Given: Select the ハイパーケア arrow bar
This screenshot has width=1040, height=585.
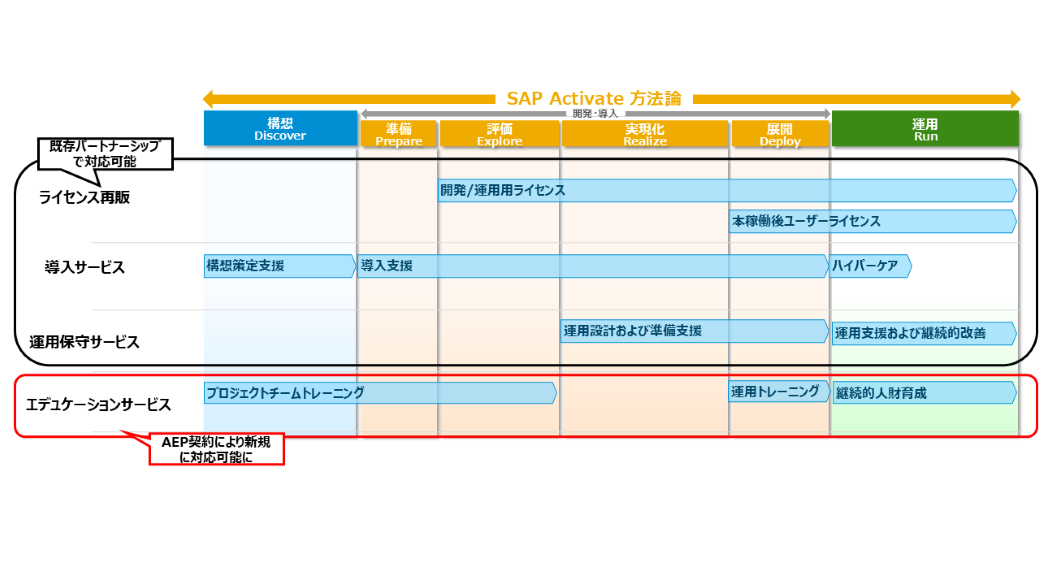Looking at the screenshot, I should [x=871, y=266].
